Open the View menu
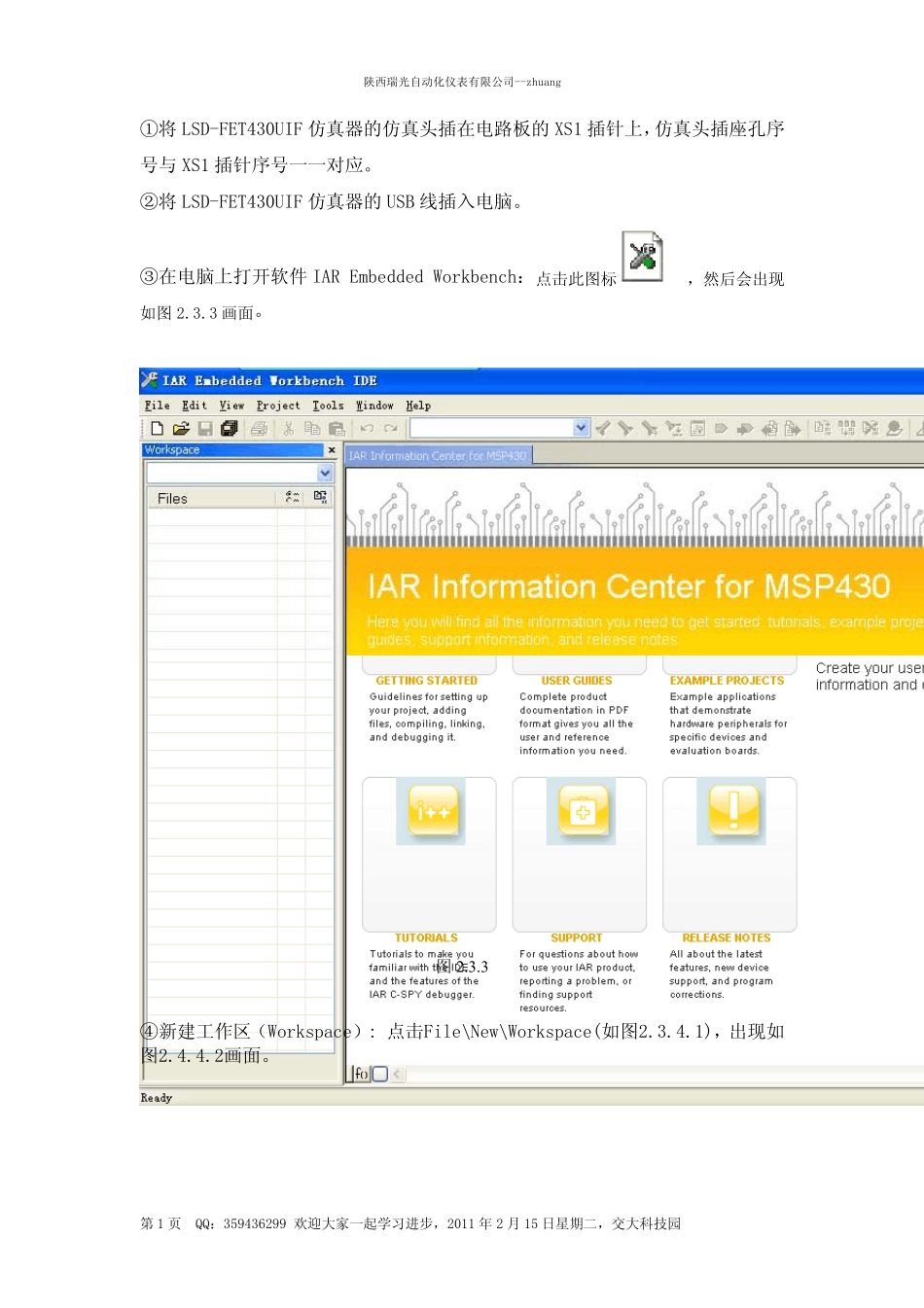Viewport: 924px width, 1308px height. coord(231,406)
